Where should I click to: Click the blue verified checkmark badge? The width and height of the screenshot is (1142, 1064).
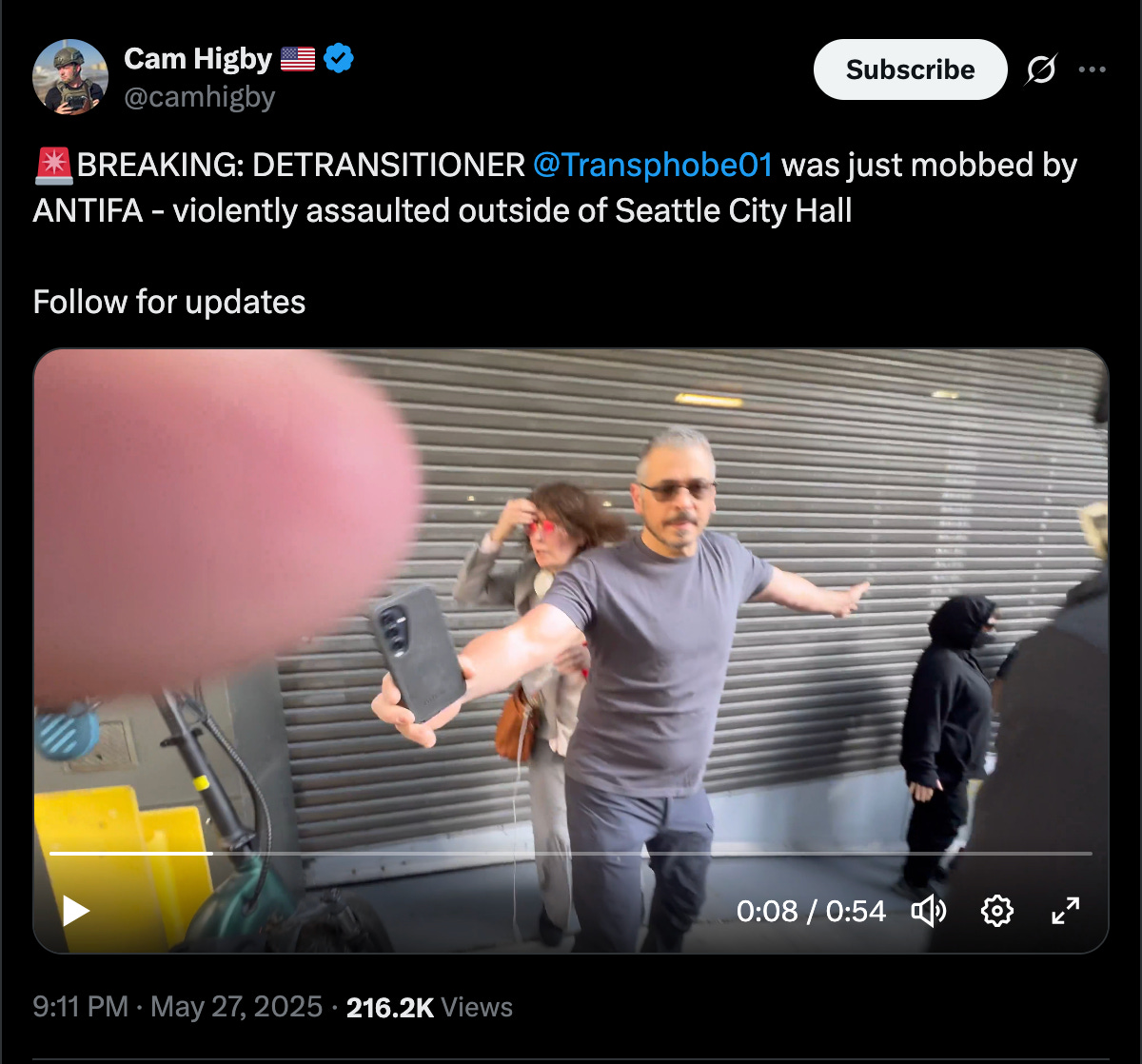(x=339, y=59)
